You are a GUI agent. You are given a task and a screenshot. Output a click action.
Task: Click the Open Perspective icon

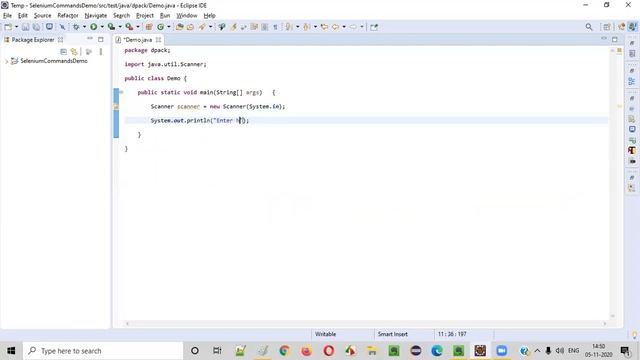[x=607, y=27]
